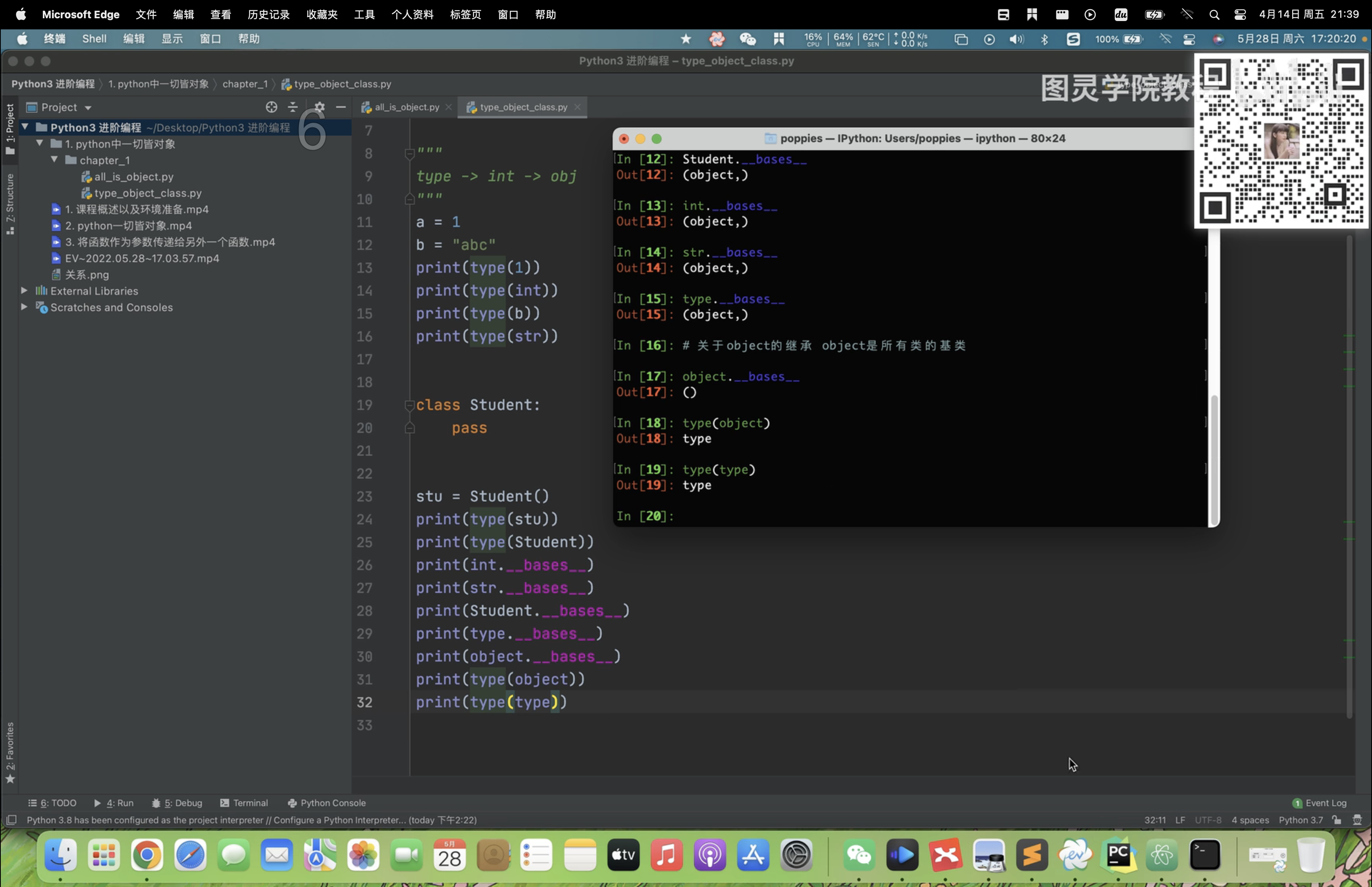Open Sublime Text from the Dock
The image size is (1372, 887).
1032,855
